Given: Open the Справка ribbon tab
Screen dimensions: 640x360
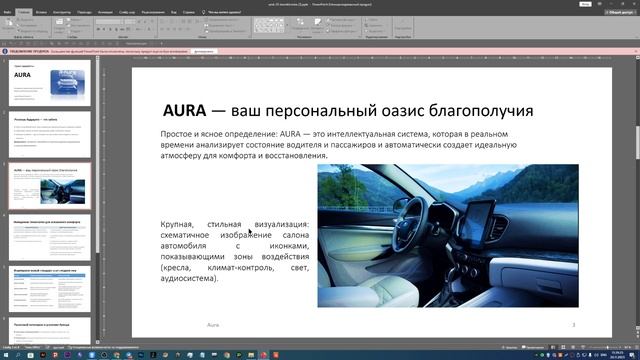Looking at the screenshot, I should pos(189,12).
